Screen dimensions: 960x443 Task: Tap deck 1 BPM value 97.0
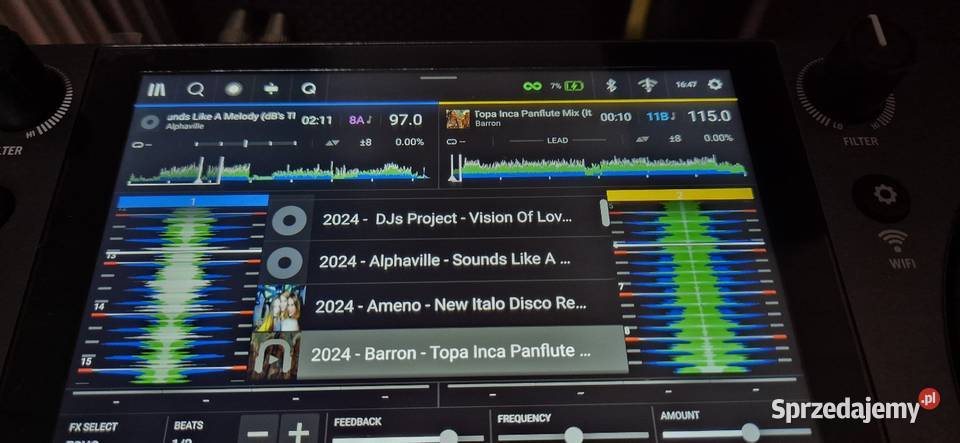(x=406, y=120)
